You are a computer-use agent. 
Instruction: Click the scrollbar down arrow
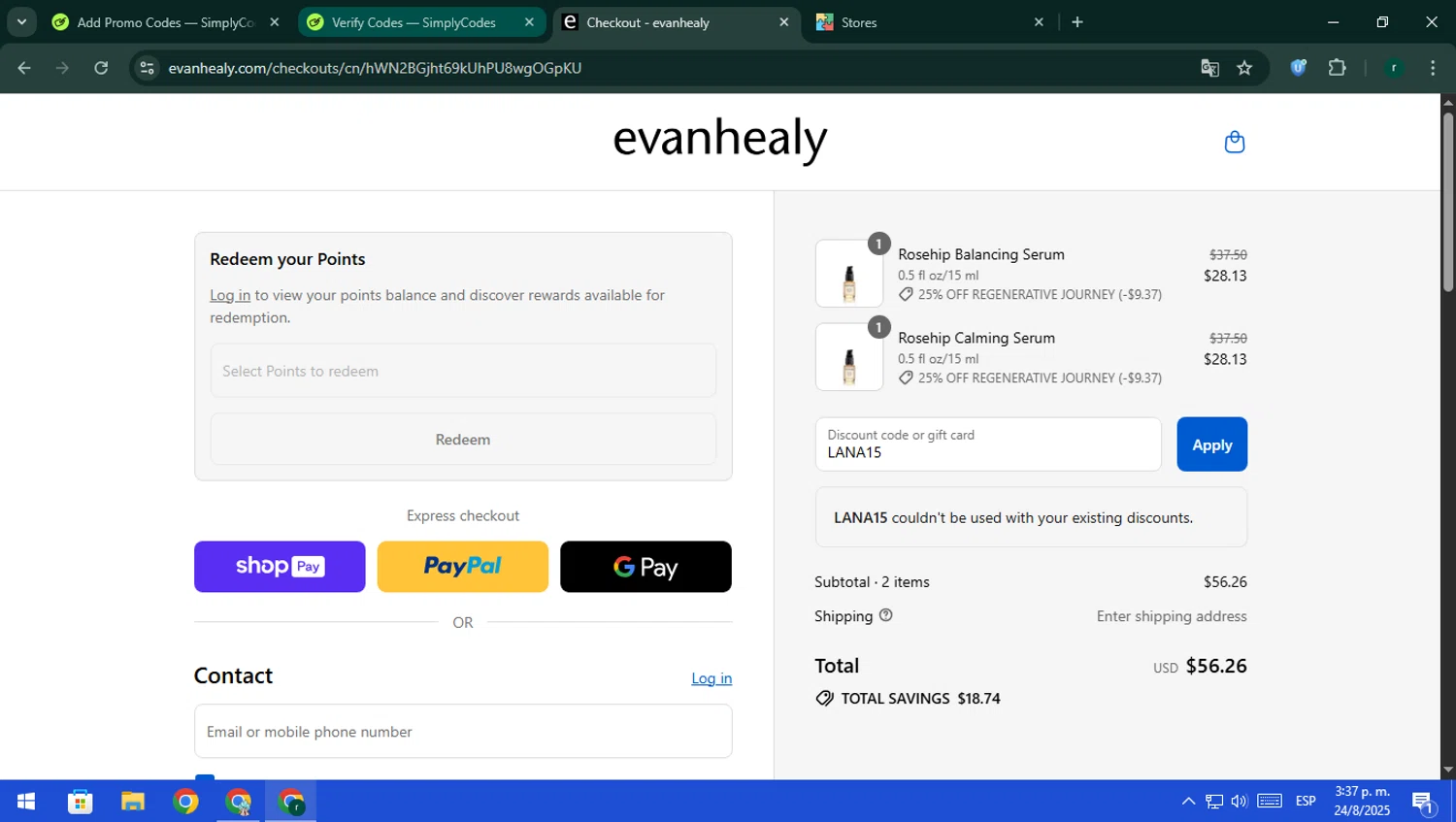click(x=1448, y=771)
